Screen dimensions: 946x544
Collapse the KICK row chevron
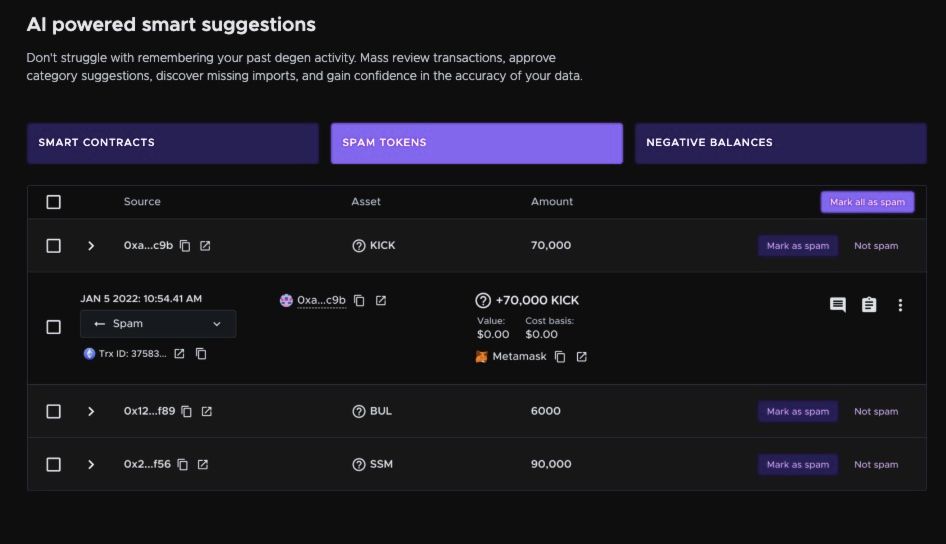(x=91, y=246)
